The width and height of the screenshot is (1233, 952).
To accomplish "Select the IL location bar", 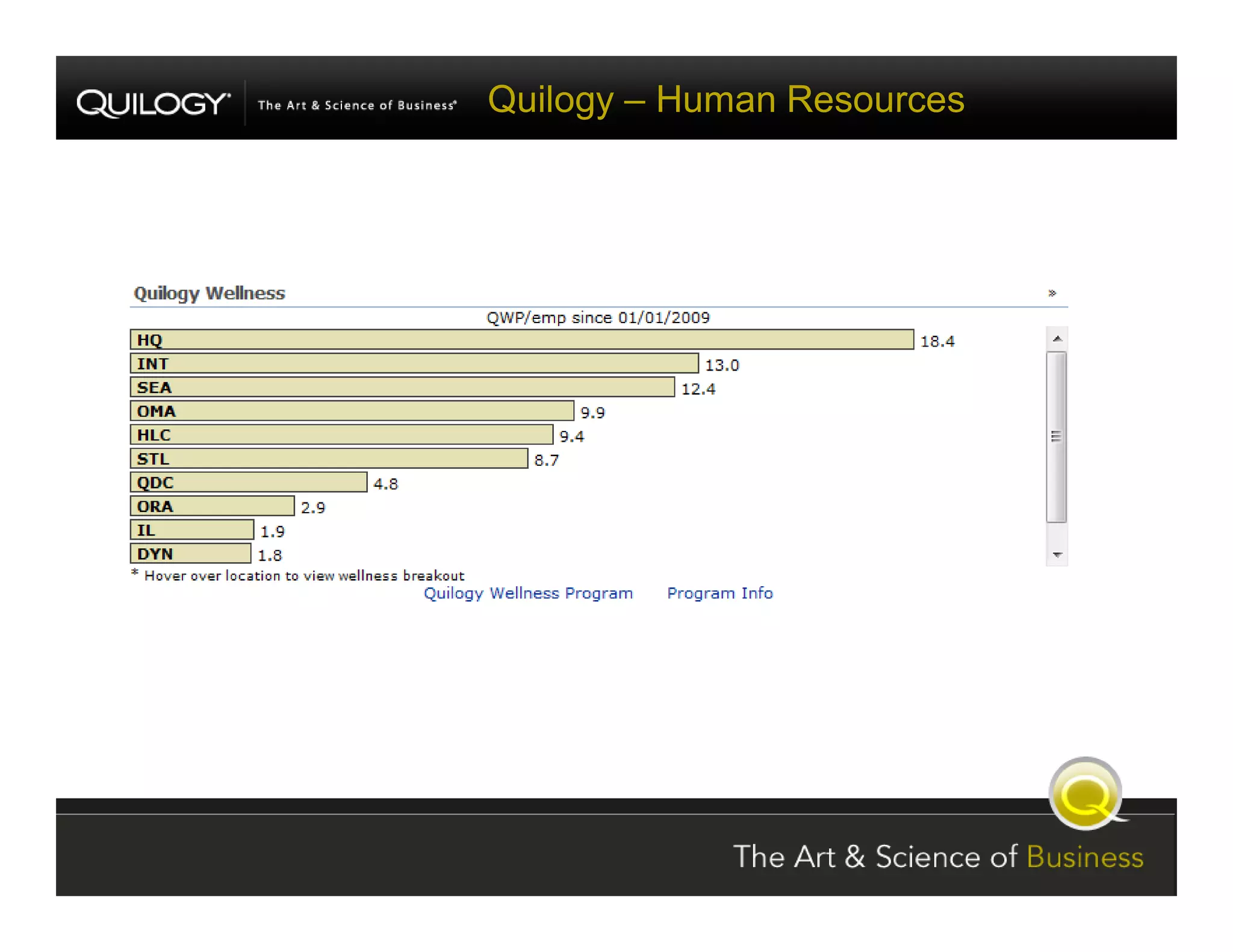I will [x=191, y=530].
